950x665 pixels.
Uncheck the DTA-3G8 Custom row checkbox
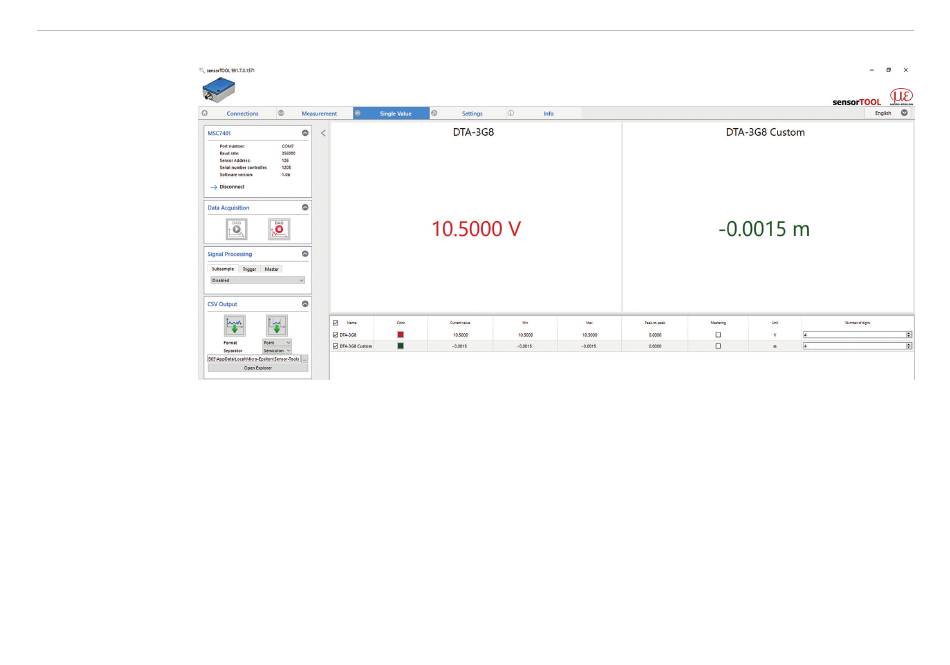pos(336,346)
